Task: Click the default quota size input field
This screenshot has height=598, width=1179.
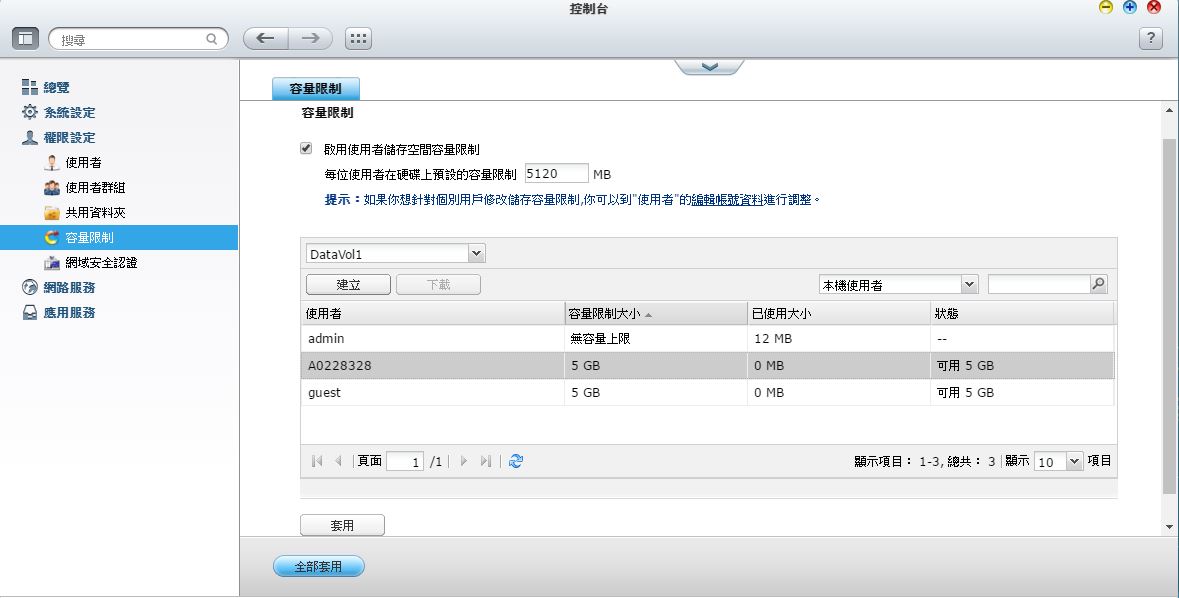Action: click(x=555, y=174)
